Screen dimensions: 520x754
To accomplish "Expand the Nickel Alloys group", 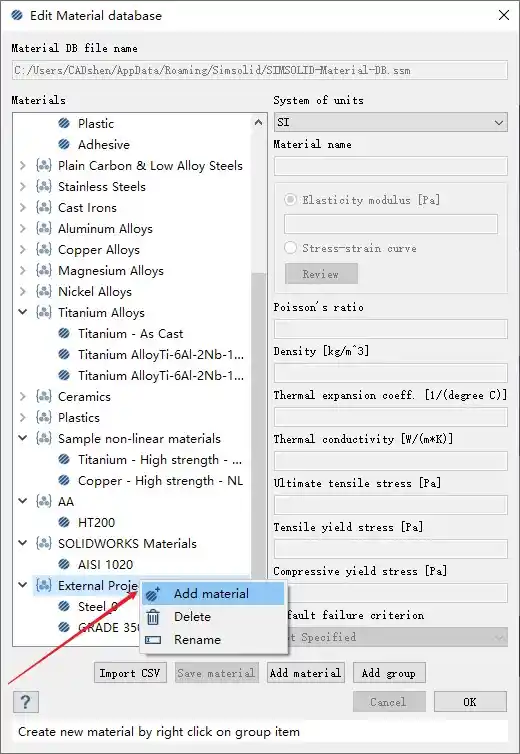I will tap(23, 291).
